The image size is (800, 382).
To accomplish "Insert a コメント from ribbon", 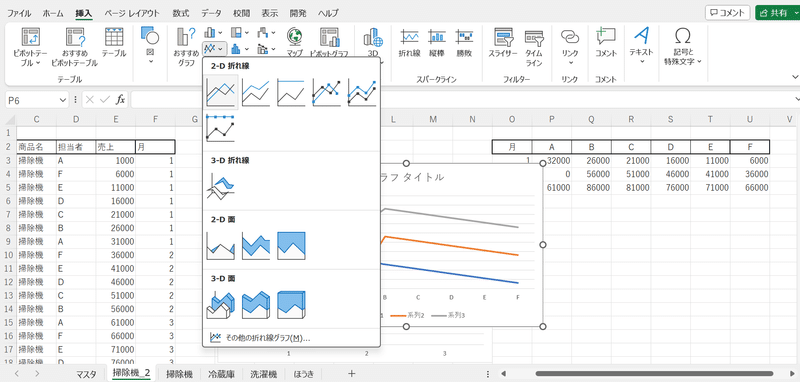I will coord(606,42).
